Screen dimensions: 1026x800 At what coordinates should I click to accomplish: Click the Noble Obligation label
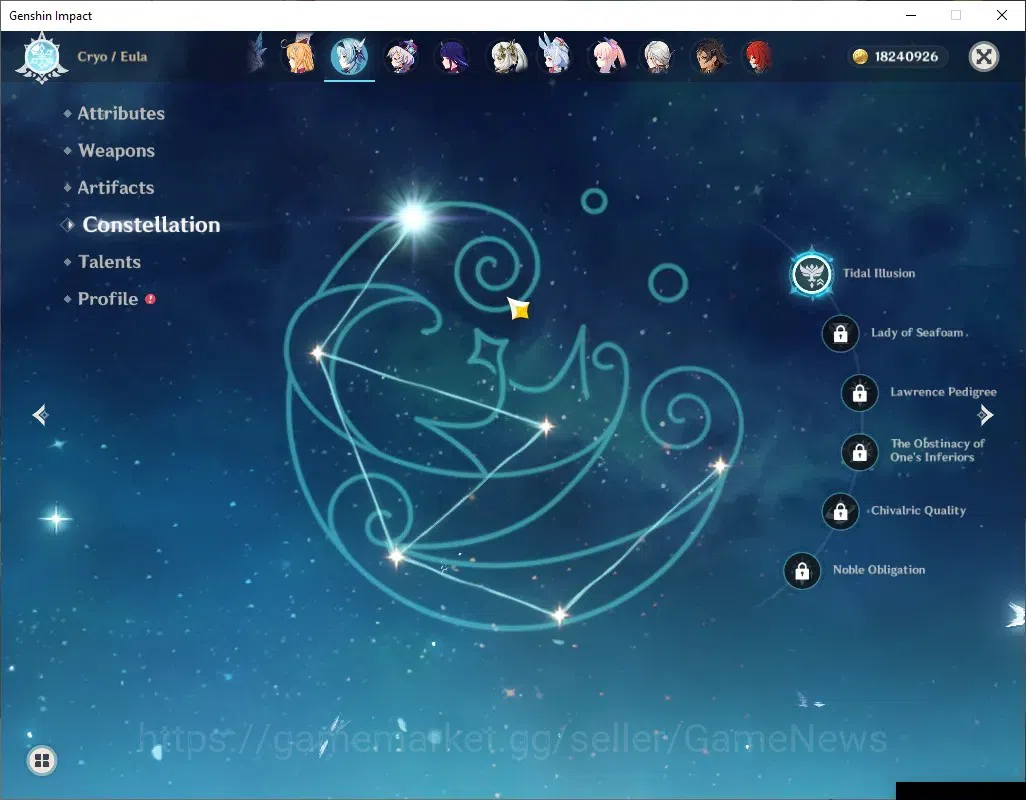click(x=879, y=570)
